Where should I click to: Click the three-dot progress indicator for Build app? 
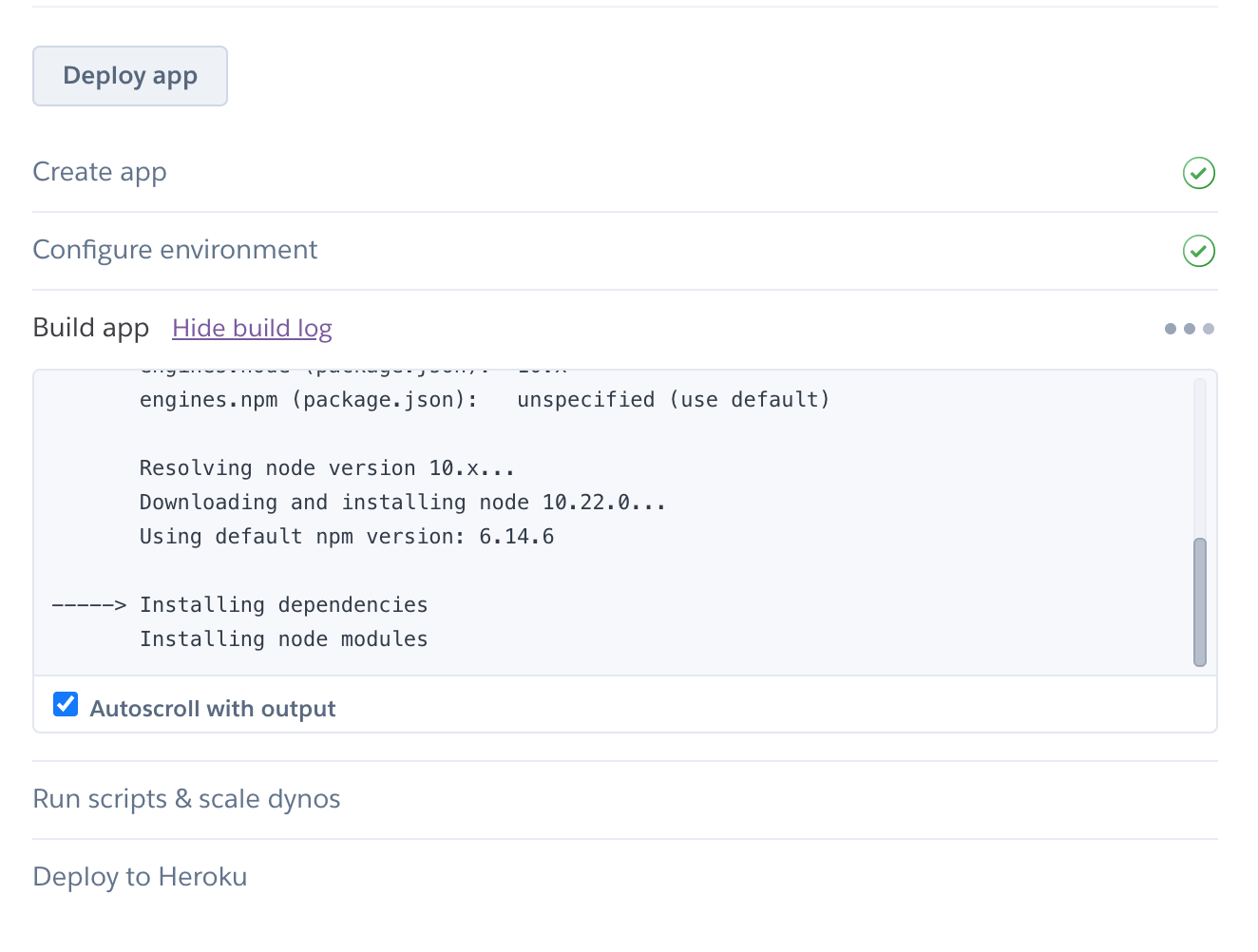[1190, 329]
